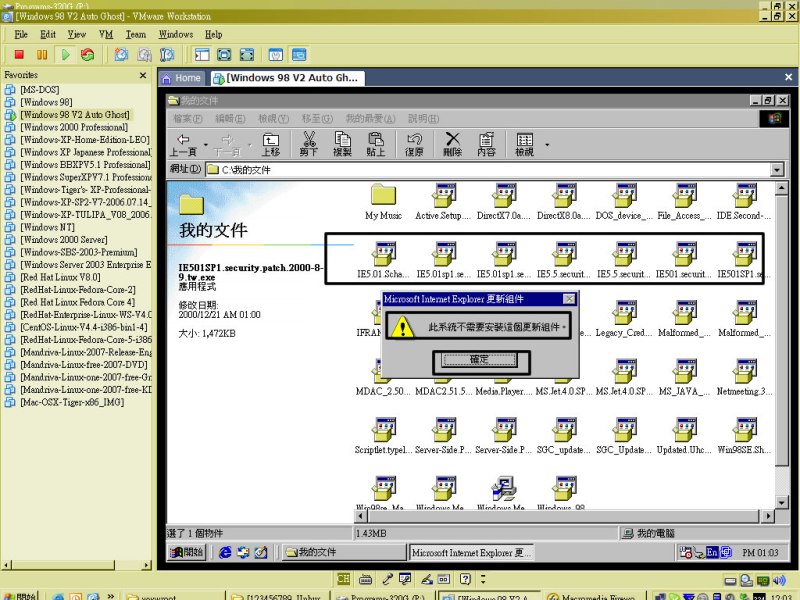The height and width of the screenshot is (600, 800).
Task: Click the Copy (複製) toolbar button
Action: coord(342,144)
